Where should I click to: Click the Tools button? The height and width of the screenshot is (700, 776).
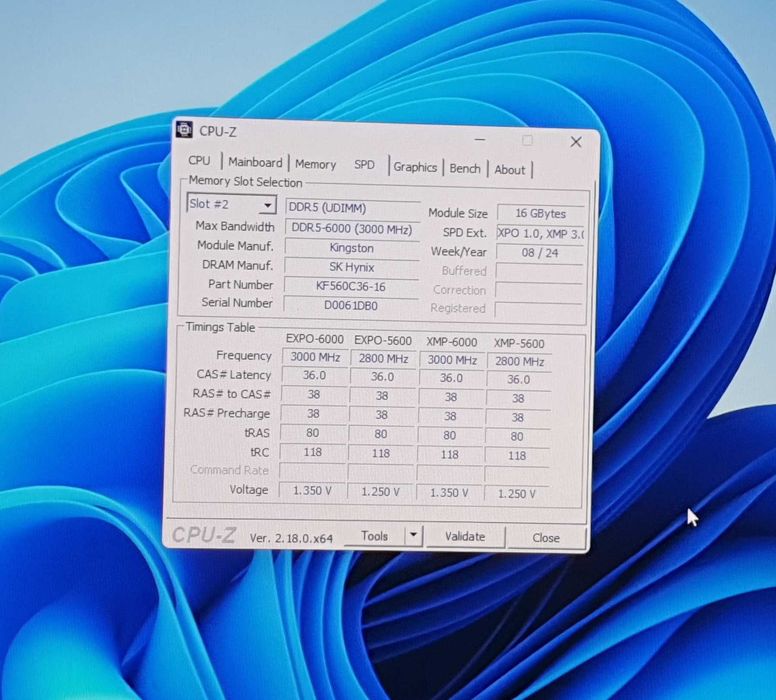tap(374, 536)
